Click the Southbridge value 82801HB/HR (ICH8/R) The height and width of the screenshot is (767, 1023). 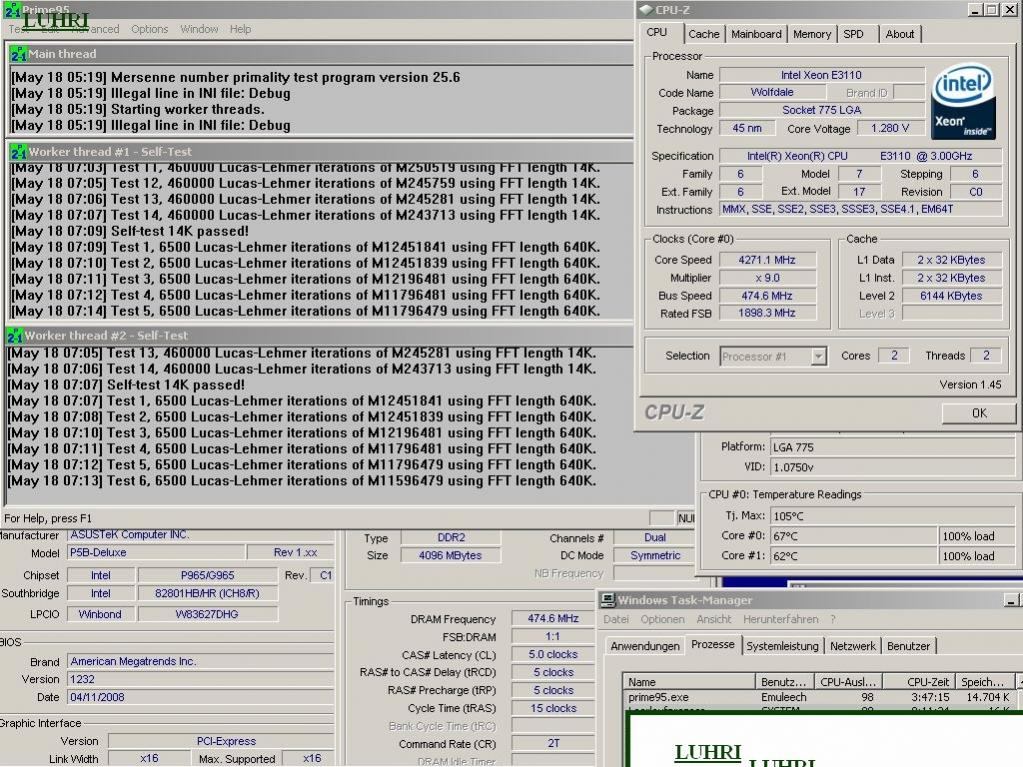point(207,594)
